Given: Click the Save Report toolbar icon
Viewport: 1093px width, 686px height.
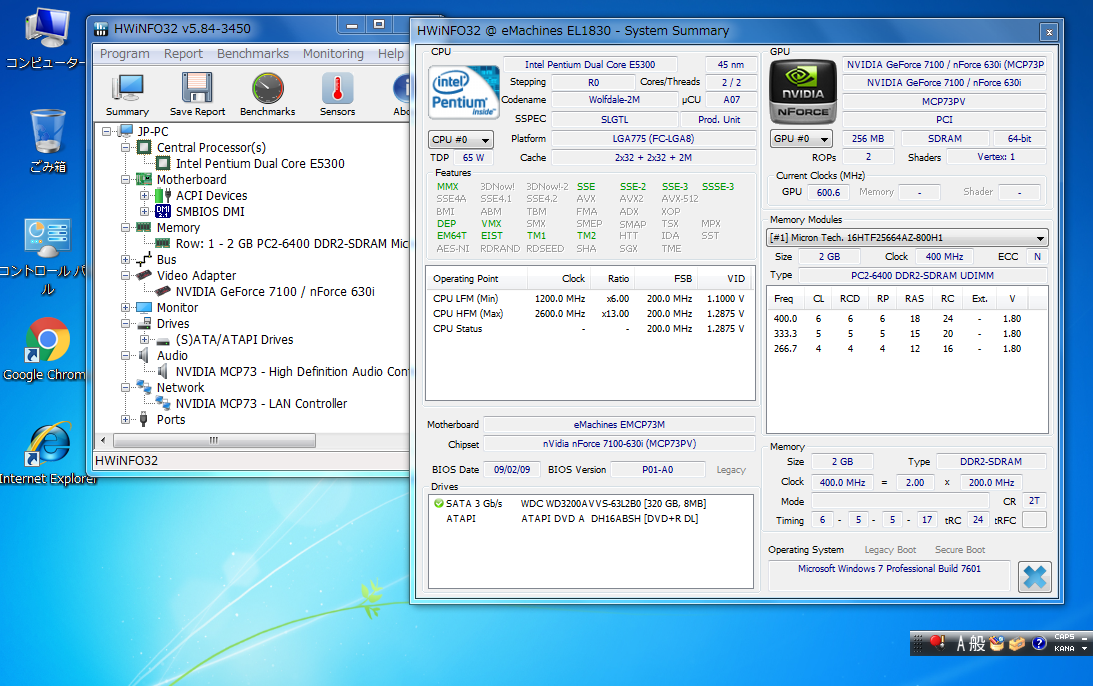Looking at the screenshot, I should [196, 94].
